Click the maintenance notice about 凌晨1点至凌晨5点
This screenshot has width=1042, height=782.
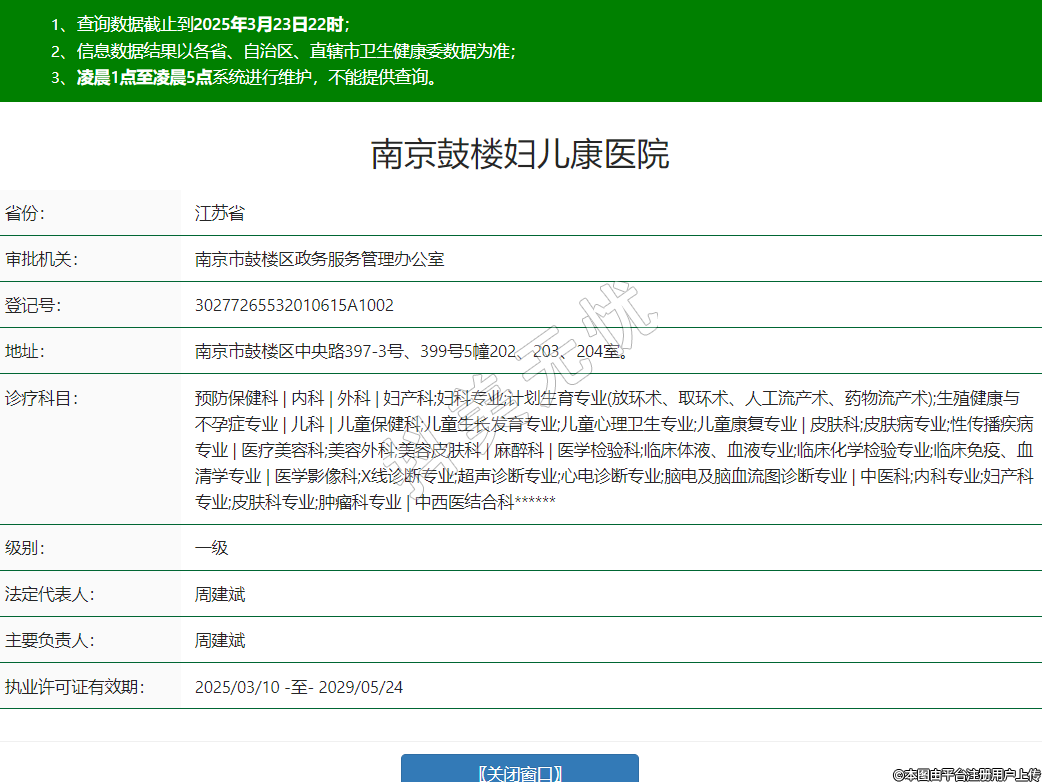tap(257, 77)
